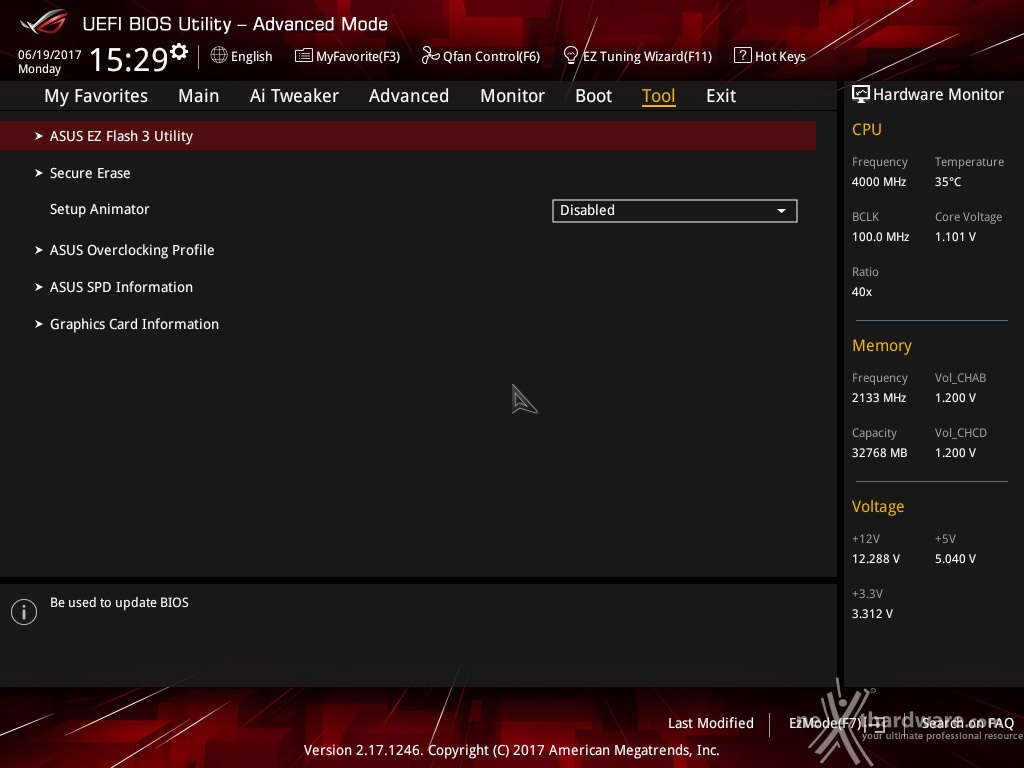Switch to the Monitor tab
1024x768 pixels.
click(x=512, y=96)
